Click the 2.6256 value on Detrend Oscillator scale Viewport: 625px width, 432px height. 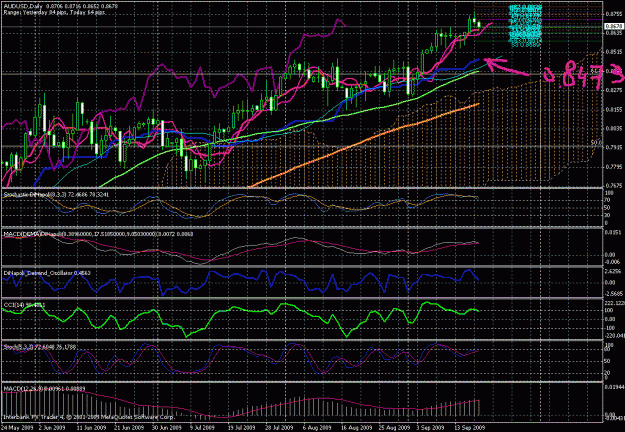pyautogui.click(x=615, y=271)
